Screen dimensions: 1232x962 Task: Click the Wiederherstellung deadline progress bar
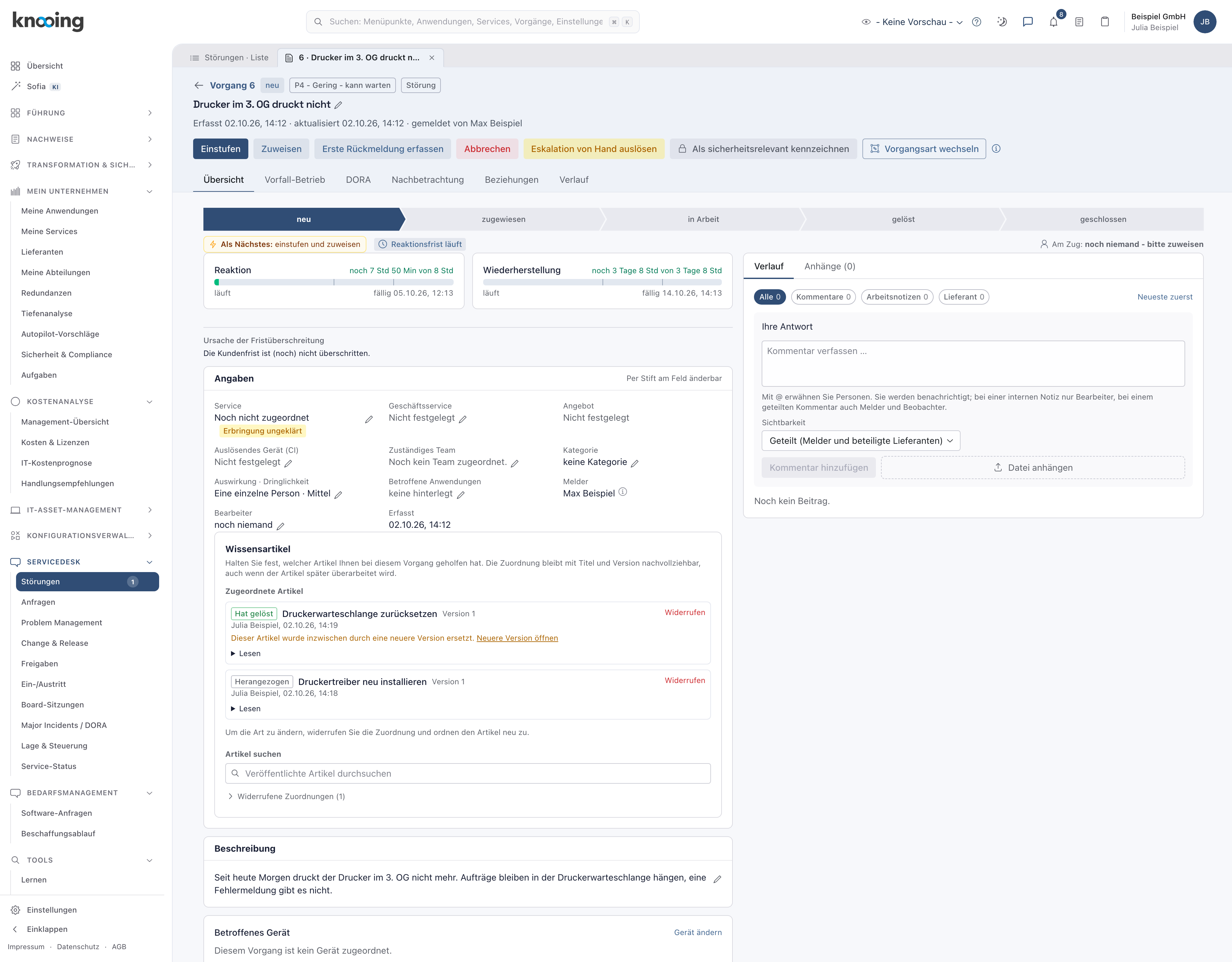[x=602, y=282]
